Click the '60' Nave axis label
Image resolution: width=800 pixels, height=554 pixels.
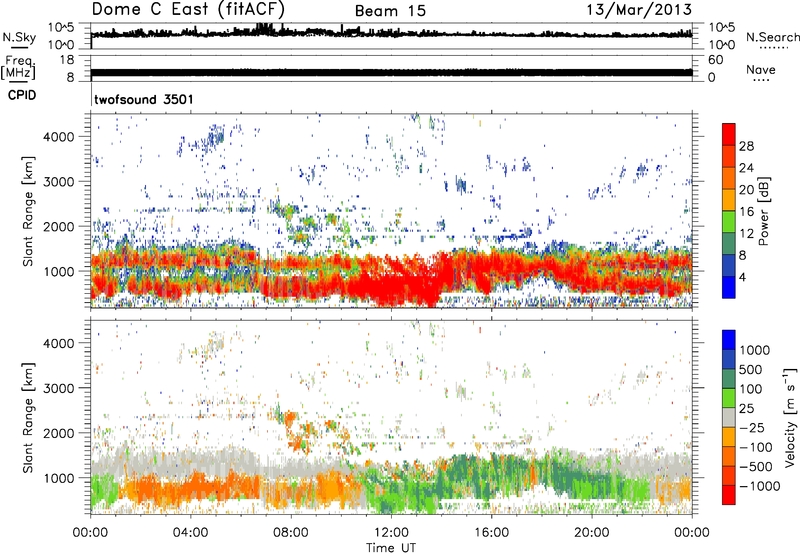[715, 60]
